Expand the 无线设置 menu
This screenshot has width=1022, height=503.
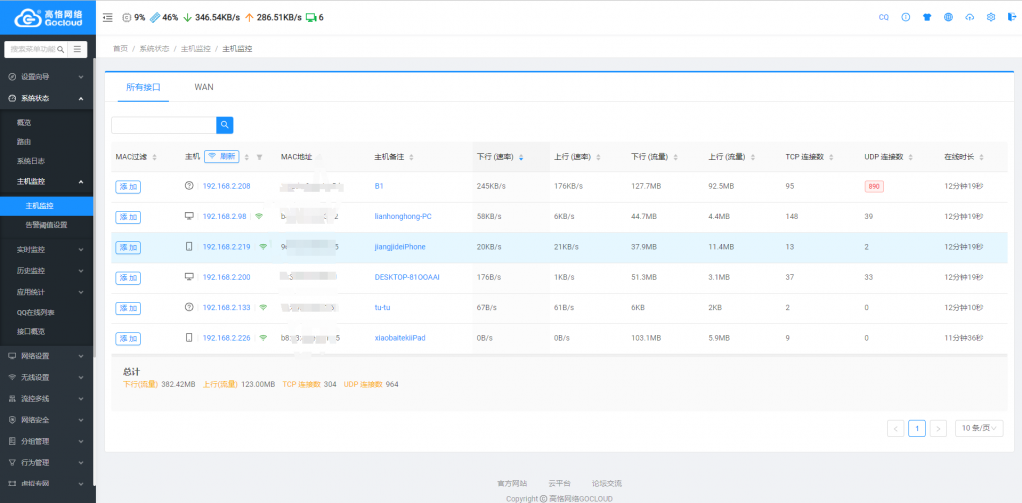tap(47, 377)
